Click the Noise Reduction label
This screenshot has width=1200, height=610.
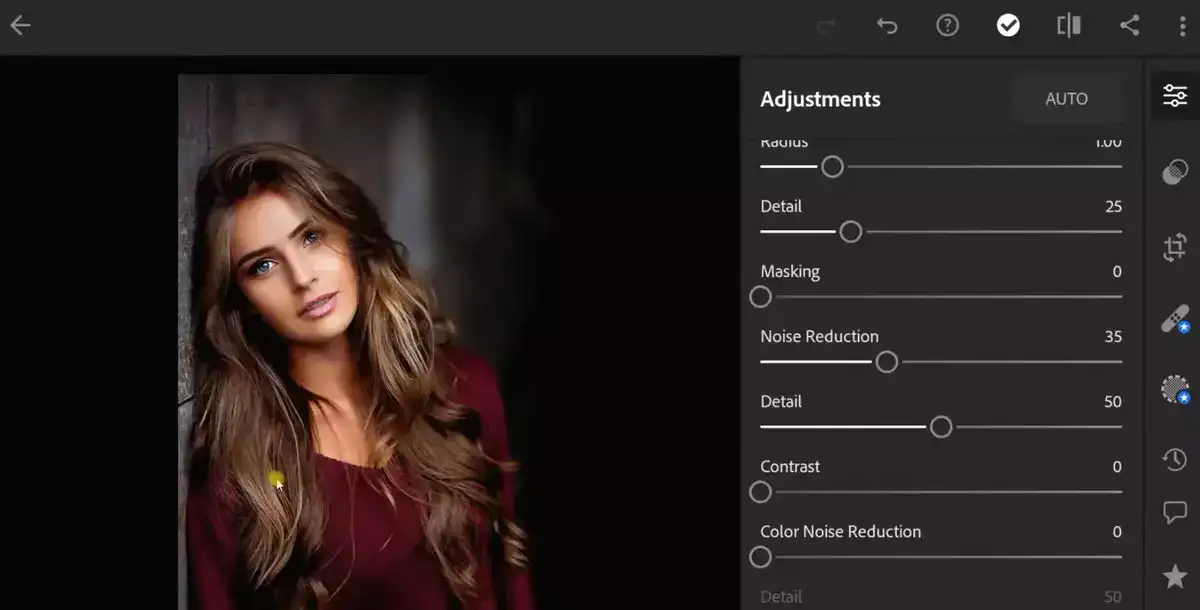tap(819, 337)
